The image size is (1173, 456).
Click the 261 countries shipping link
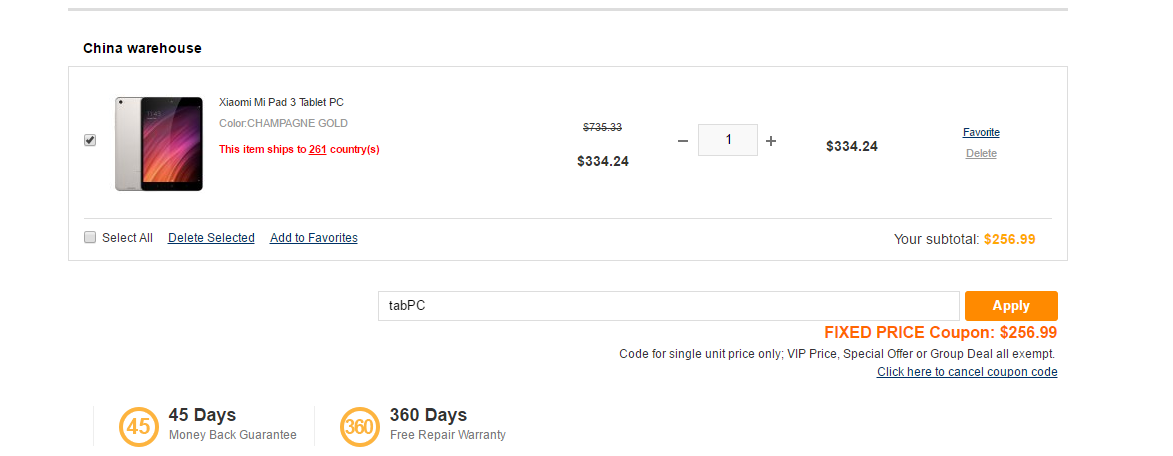[x=317, y=150]
